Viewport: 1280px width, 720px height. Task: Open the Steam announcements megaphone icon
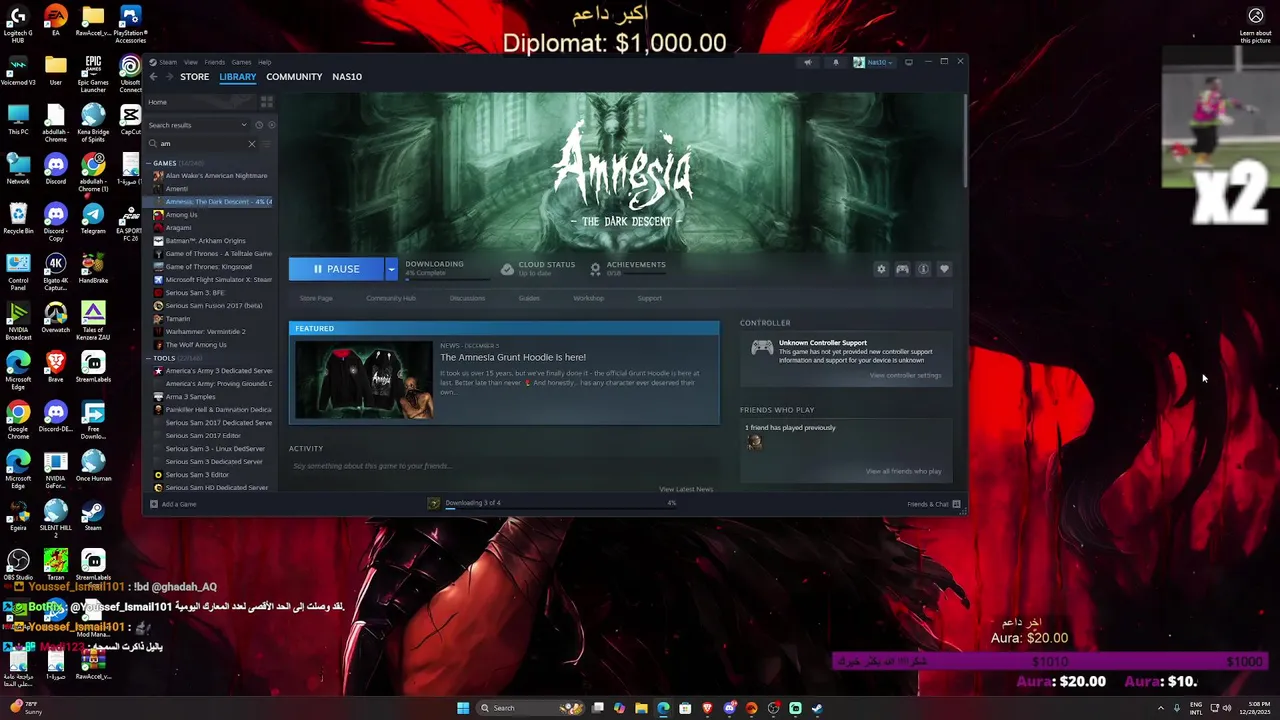pos(808,62)
